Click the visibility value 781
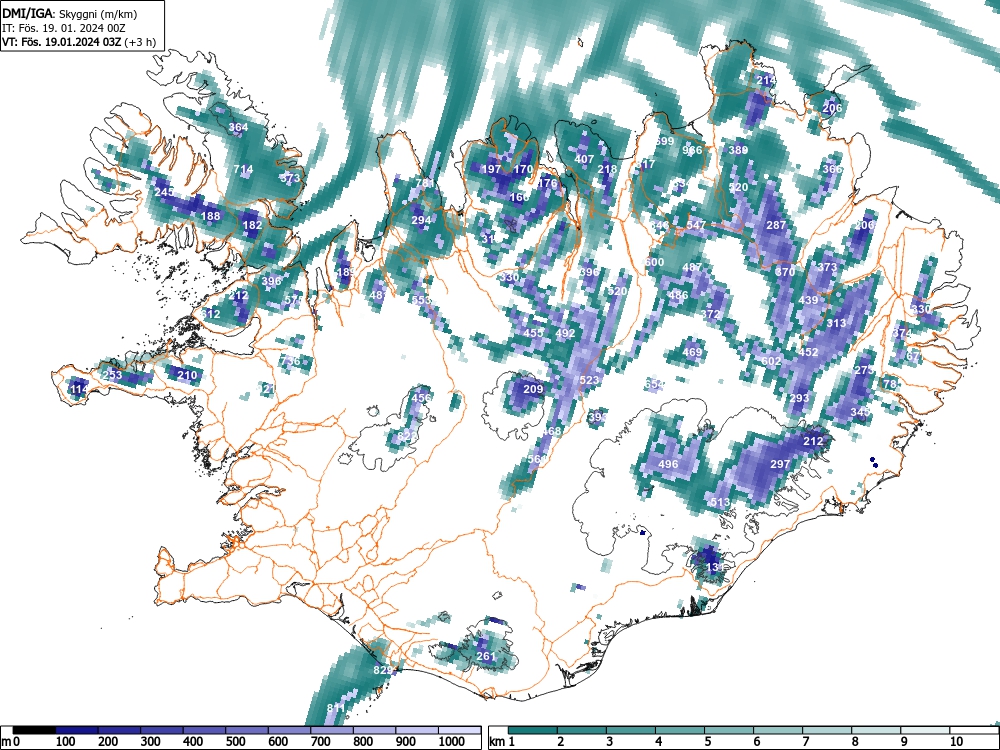Screen dimensions: 1000x750 [425, 183]
